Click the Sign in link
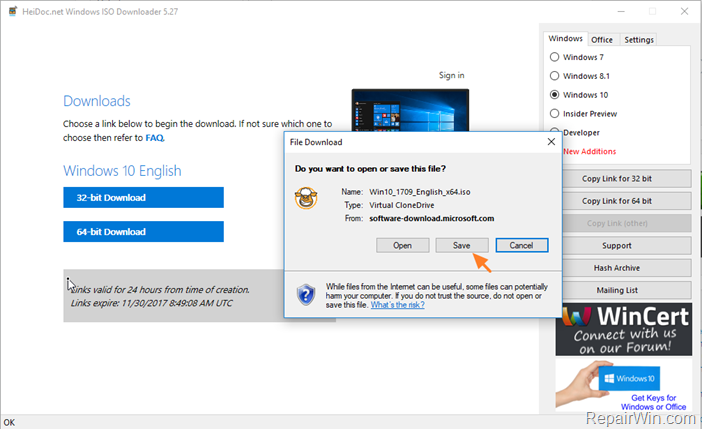This screenshot has width=702, height=429. pos(451,75)
